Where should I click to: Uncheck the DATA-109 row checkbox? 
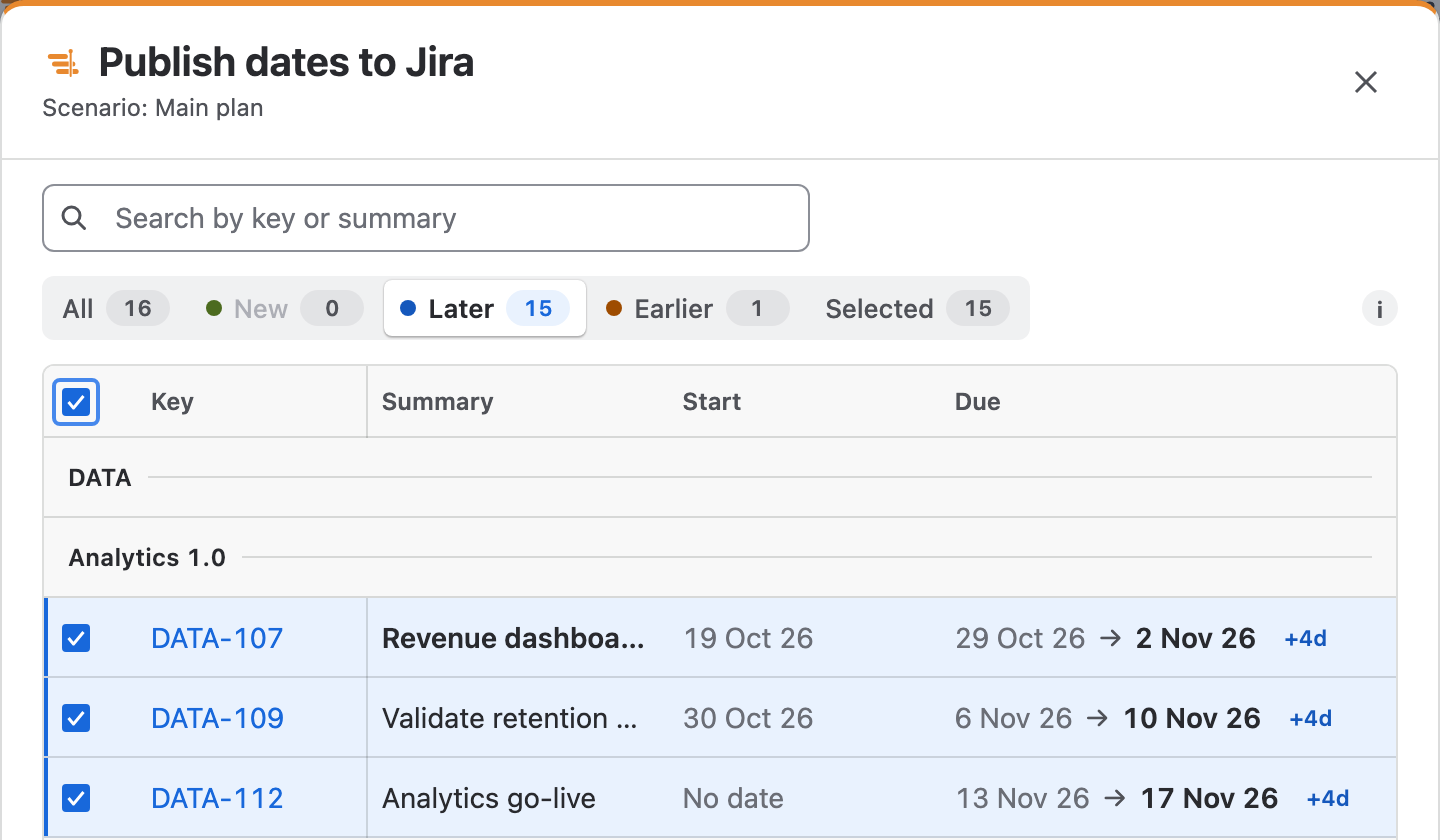[76, 718]
